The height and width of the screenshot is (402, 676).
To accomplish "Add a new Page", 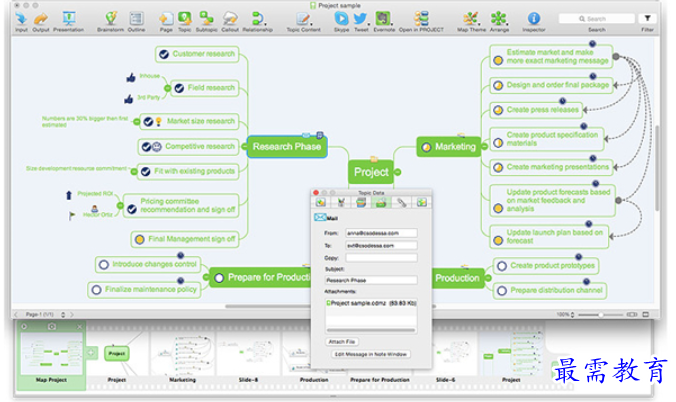I will point(166,22).
